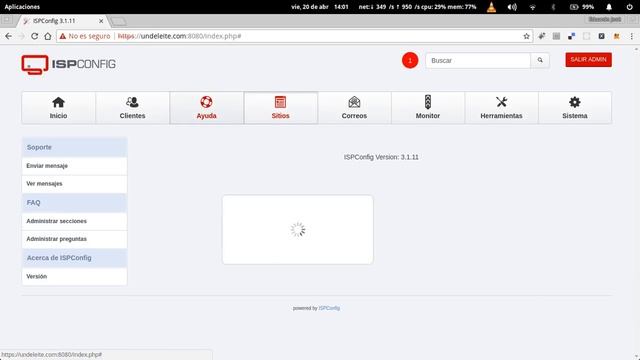The height and width of the screenshot is (360, 640).
Task: Follow the ISPConfig footer link
Action: [x=329, y=308]
